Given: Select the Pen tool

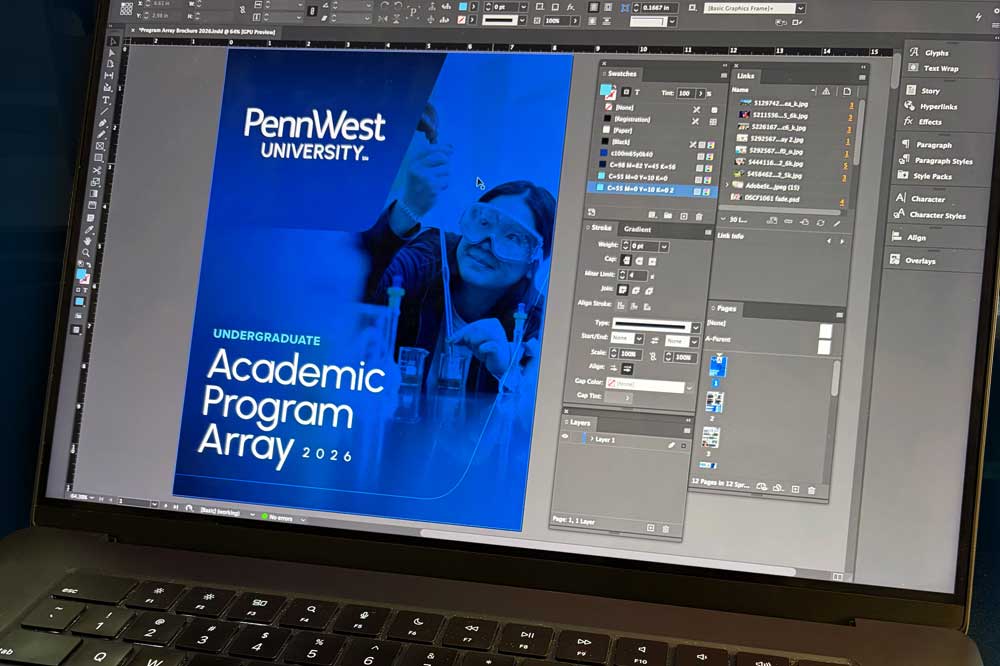Looking at the screenshot, I should click(x=102, y=122).
